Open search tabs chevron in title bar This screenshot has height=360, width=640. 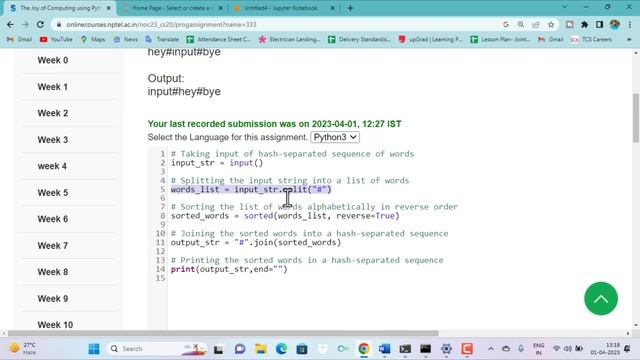pyautogui.click(x=564, y=7)
